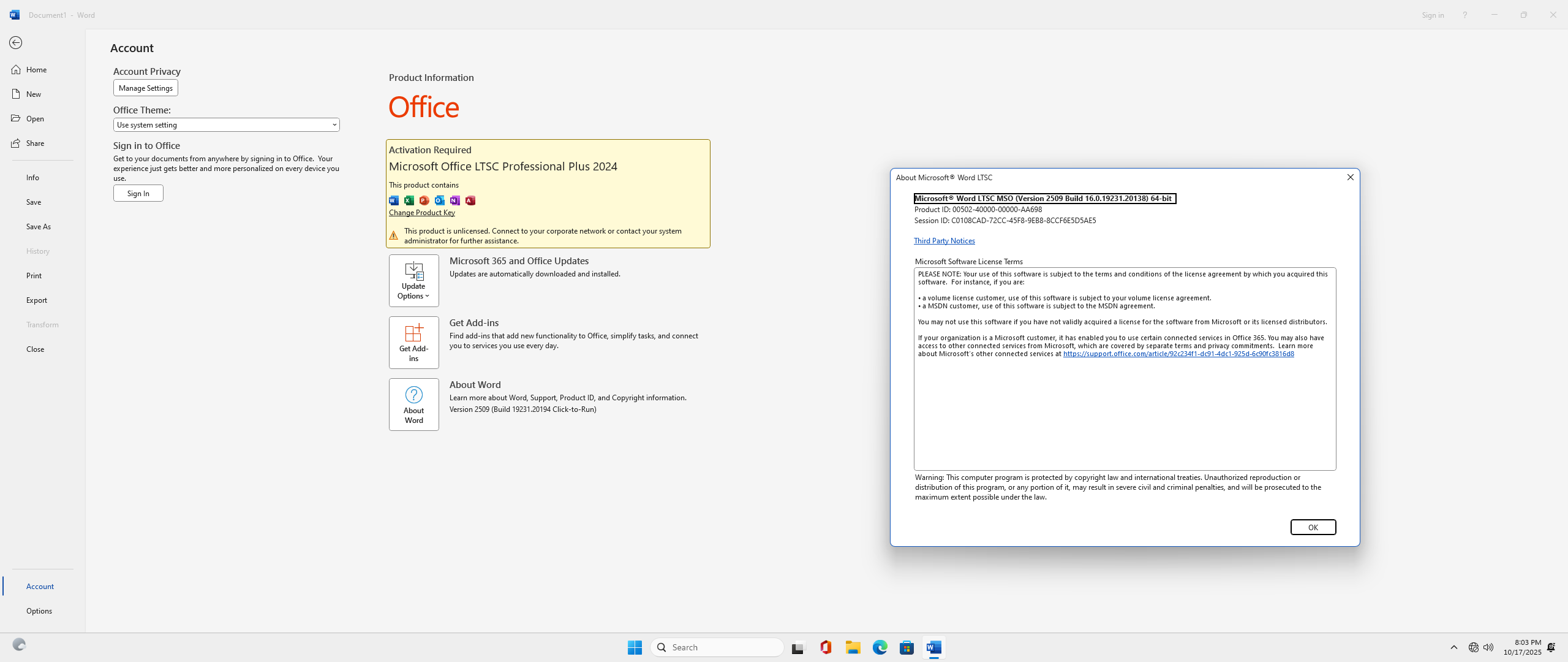The width and height of the screenshot is (1568, 662).
Task: Click the PowerPoint icon under product contains
Action: (x=424, y=200)
